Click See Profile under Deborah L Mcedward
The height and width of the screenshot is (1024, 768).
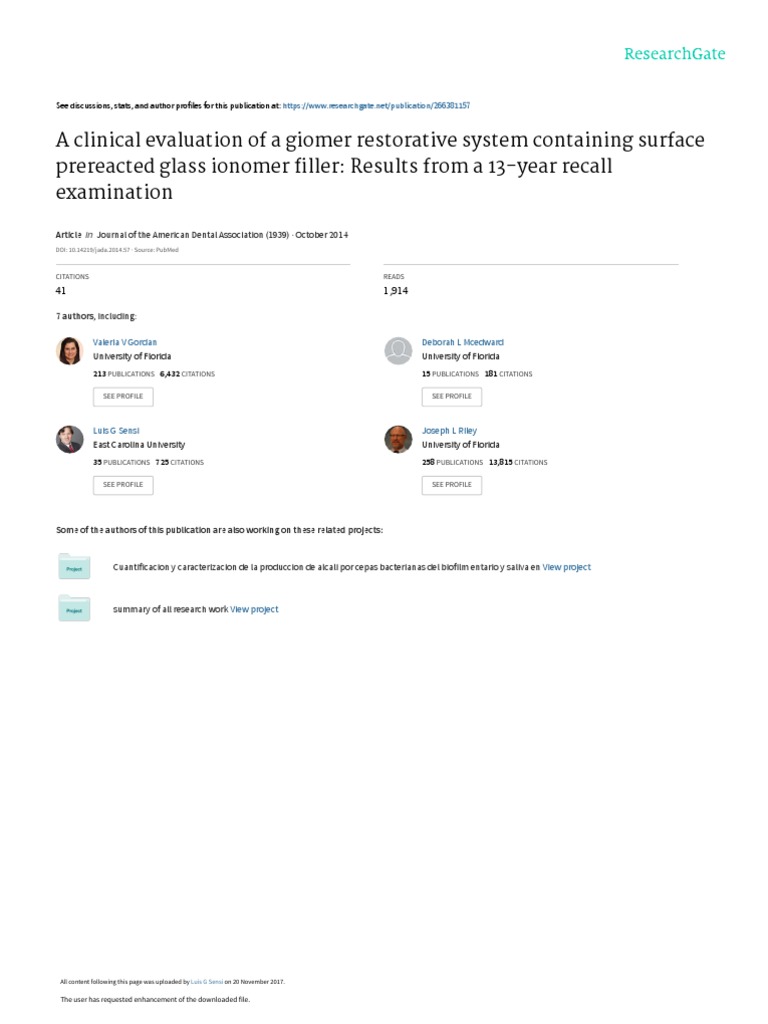pos(452,396)
